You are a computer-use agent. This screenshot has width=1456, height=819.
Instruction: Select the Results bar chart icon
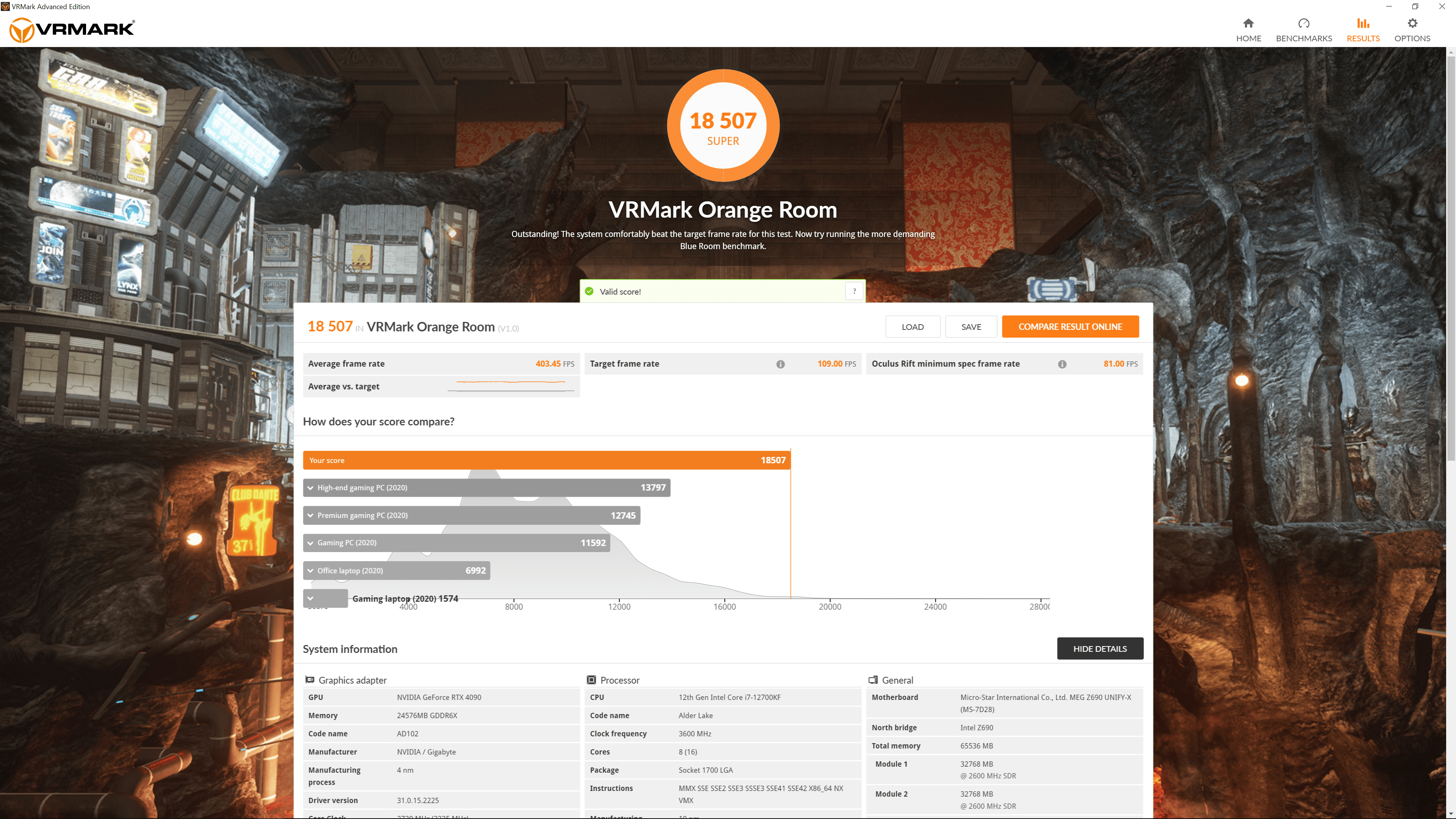1363,23
